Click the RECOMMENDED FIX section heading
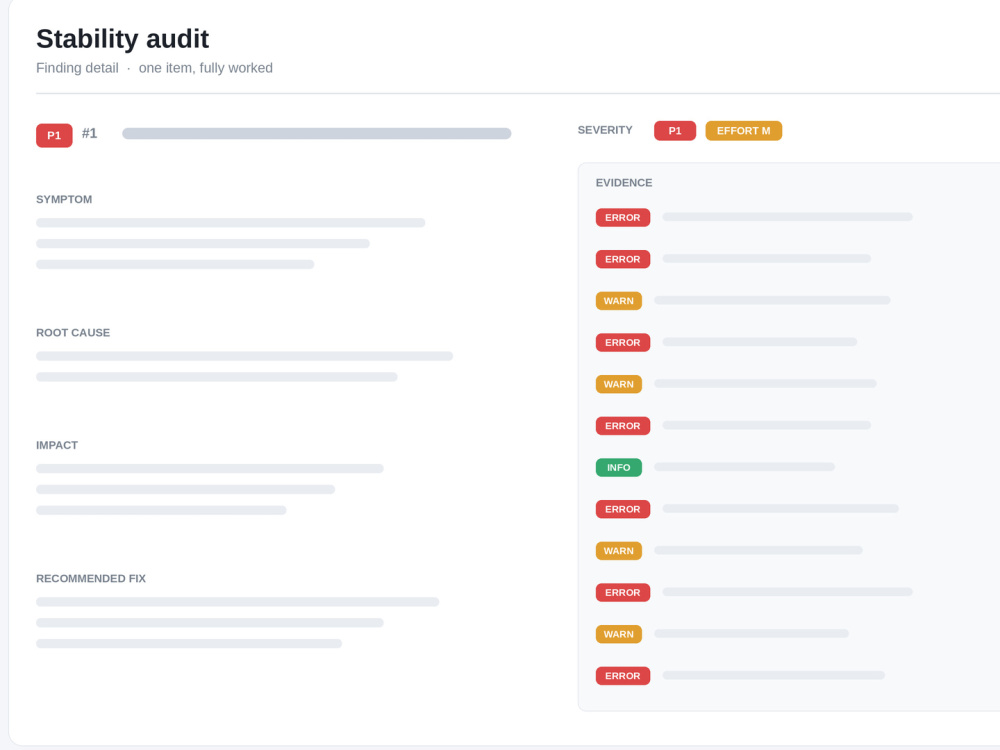 click(91, 578)
